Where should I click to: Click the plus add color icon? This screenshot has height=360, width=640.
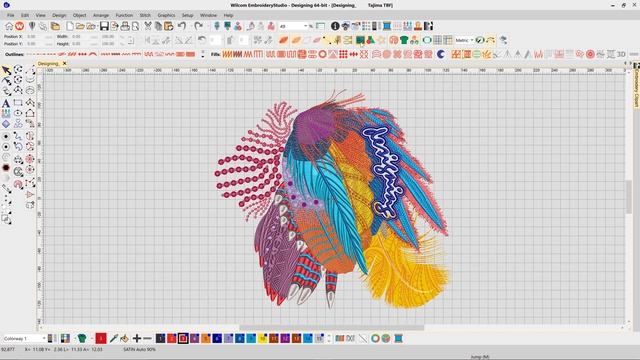tap(137, 338)
